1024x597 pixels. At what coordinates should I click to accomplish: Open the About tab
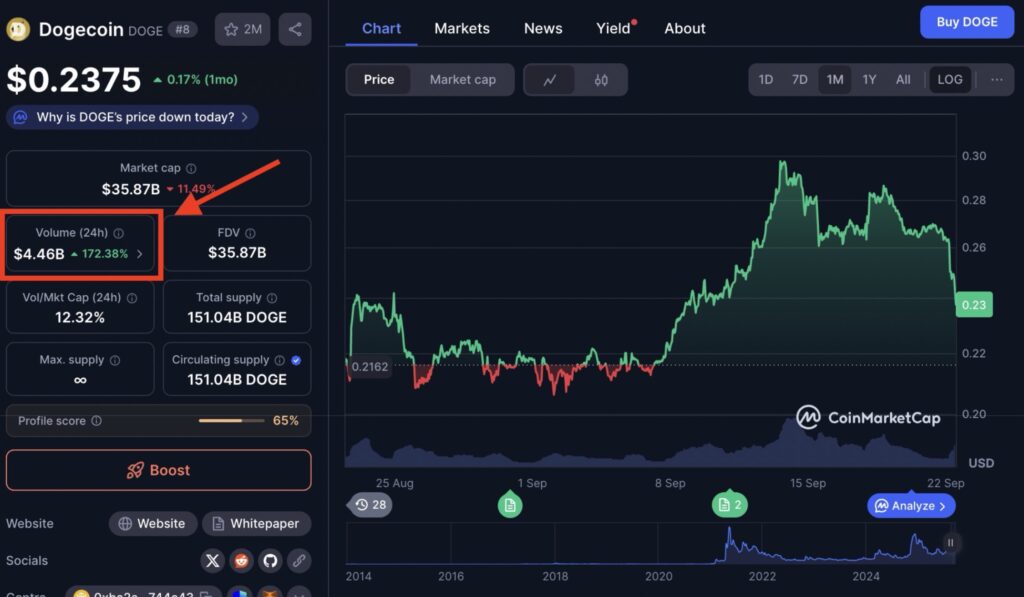coord(684,29)
